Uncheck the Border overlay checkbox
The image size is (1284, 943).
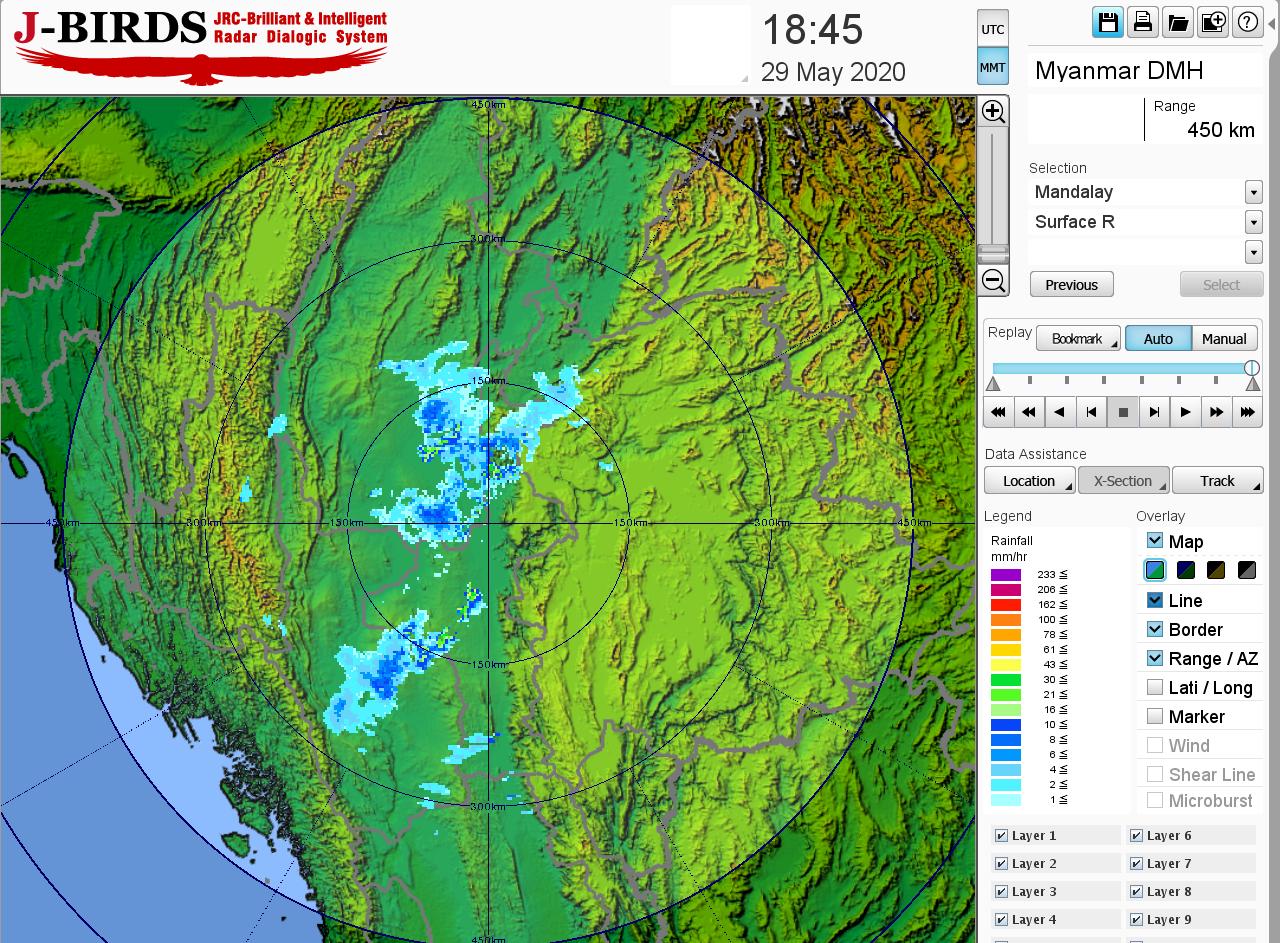[x=1155, y=629]
